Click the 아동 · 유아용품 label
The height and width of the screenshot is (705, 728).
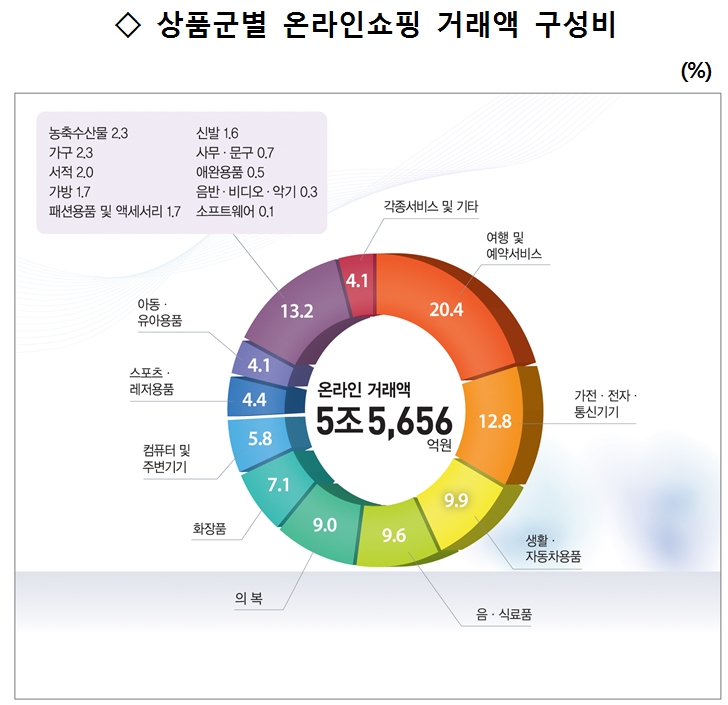(x=159, y=313)
